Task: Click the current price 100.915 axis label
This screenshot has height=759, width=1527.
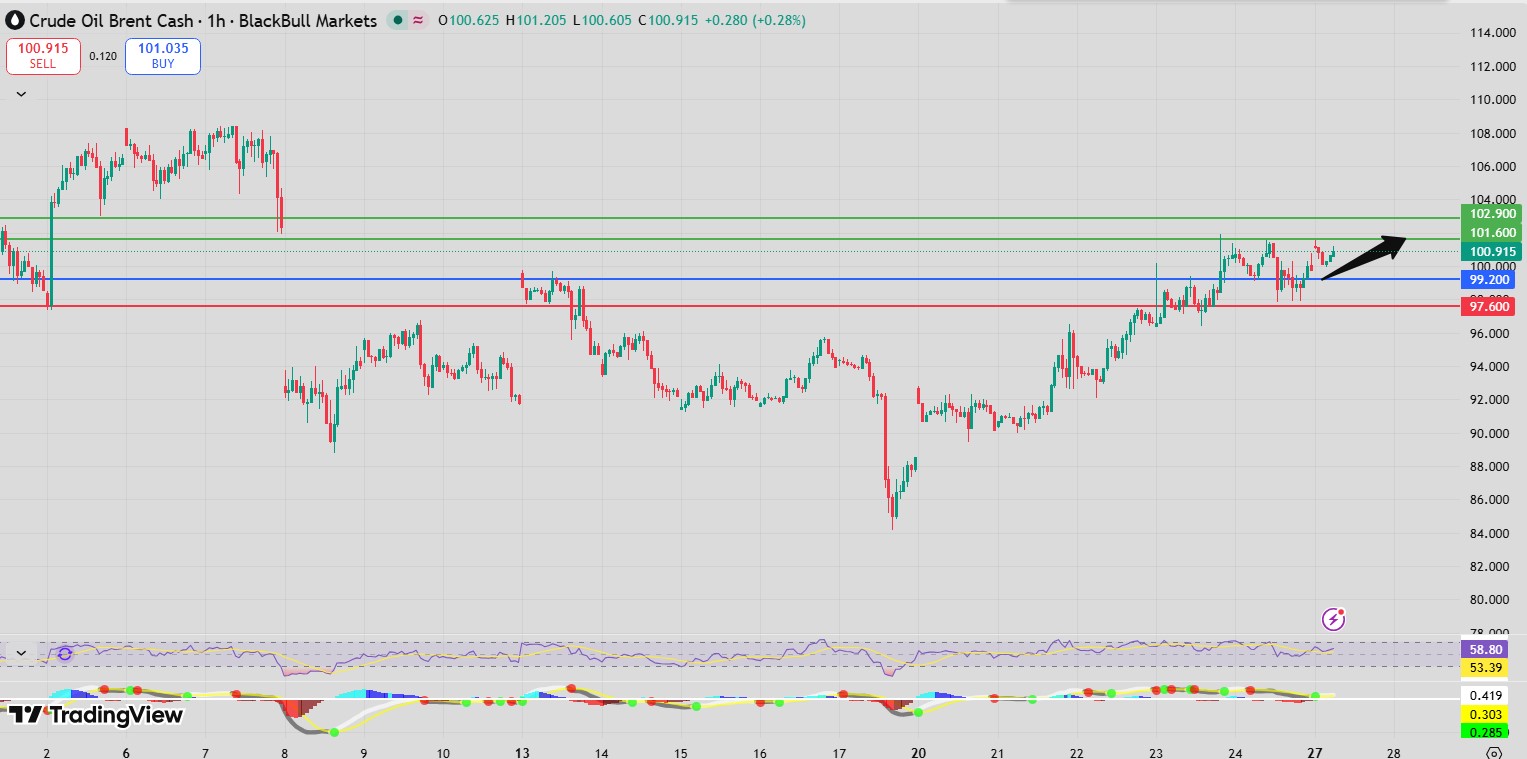Action: (1490, 251)
